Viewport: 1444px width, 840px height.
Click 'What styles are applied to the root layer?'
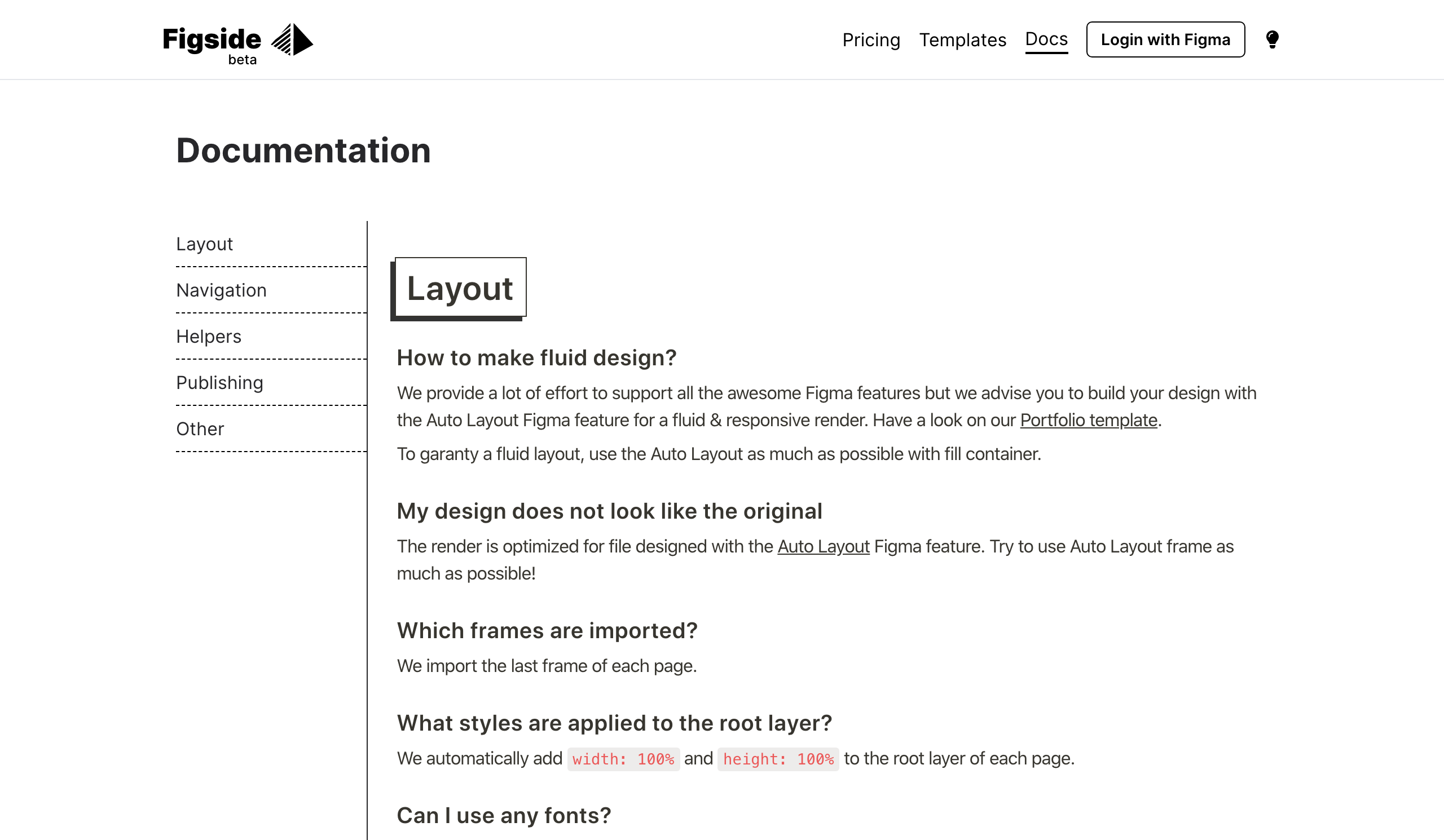click(x=614, y=724)
